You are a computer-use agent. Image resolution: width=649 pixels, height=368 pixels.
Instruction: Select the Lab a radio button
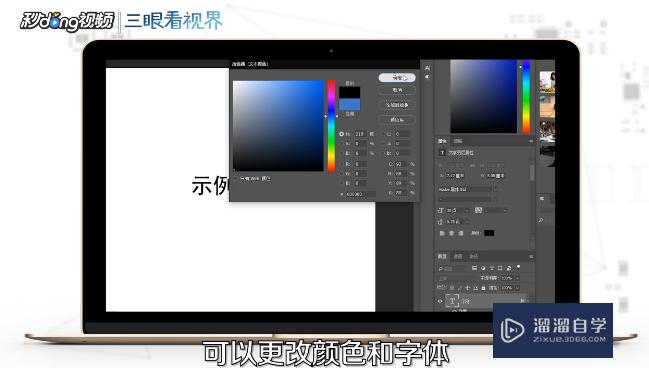point(383,144)
